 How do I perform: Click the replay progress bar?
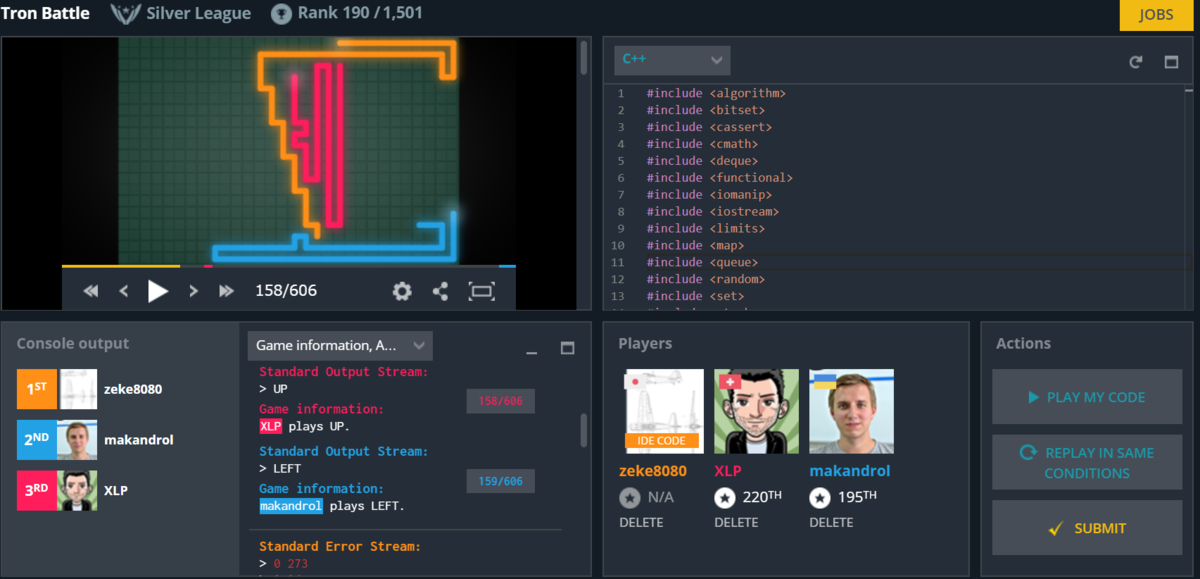(x=288, y=266)
